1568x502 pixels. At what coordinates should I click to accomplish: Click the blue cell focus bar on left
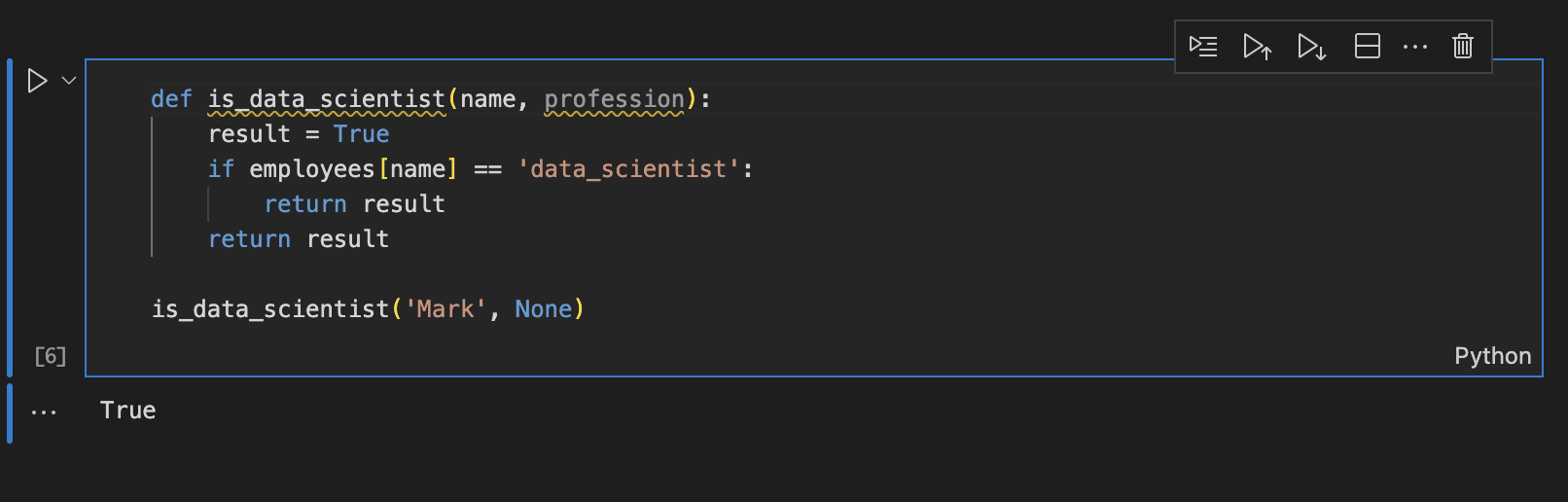tap(10, 218)
